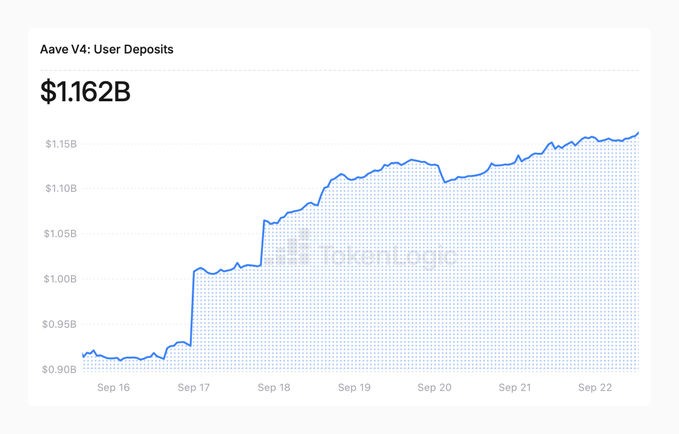Click the Sep 21 x-axis date label
This screenshot has width=679, height=434.
coord(514,387)
